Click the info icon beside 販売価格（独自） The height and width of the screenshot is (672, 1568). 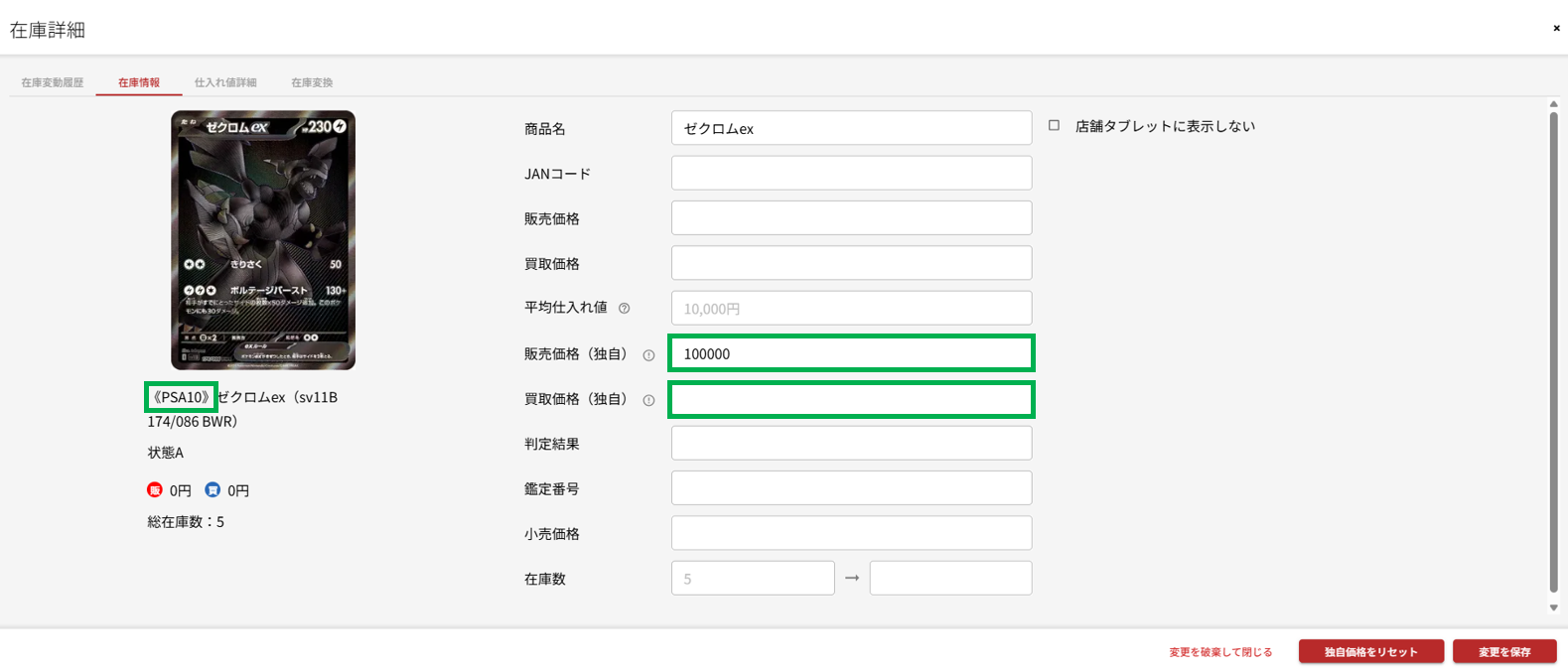(648, 355)
